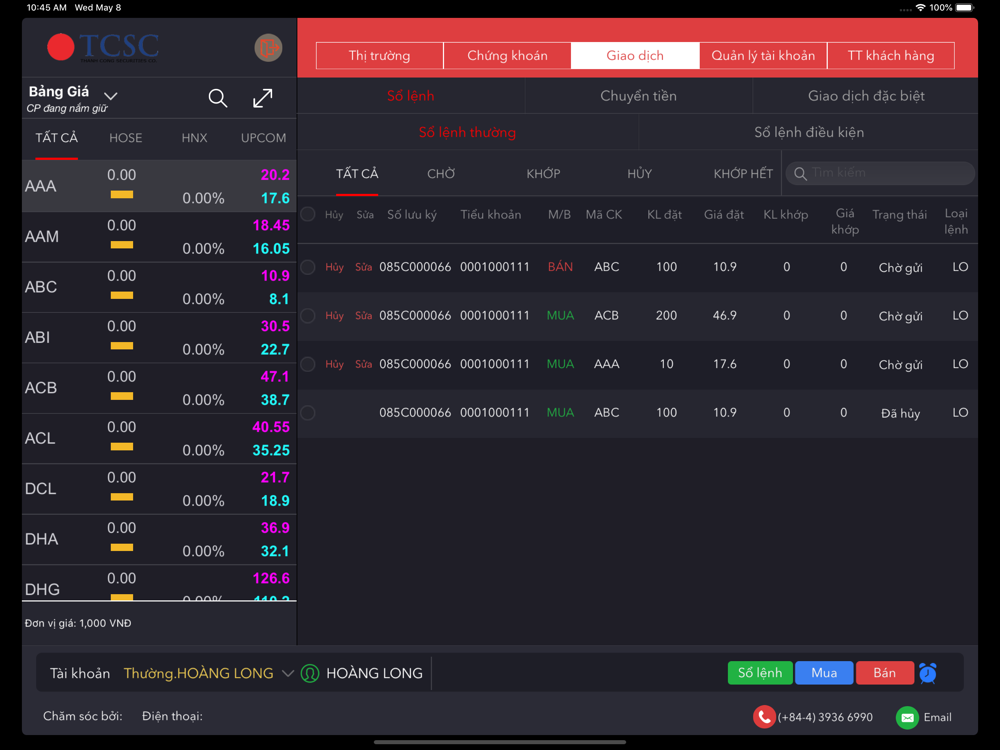Switch to the Chứng khoán tab
This screenshot has height=750, width=1000.
point(508,55)
